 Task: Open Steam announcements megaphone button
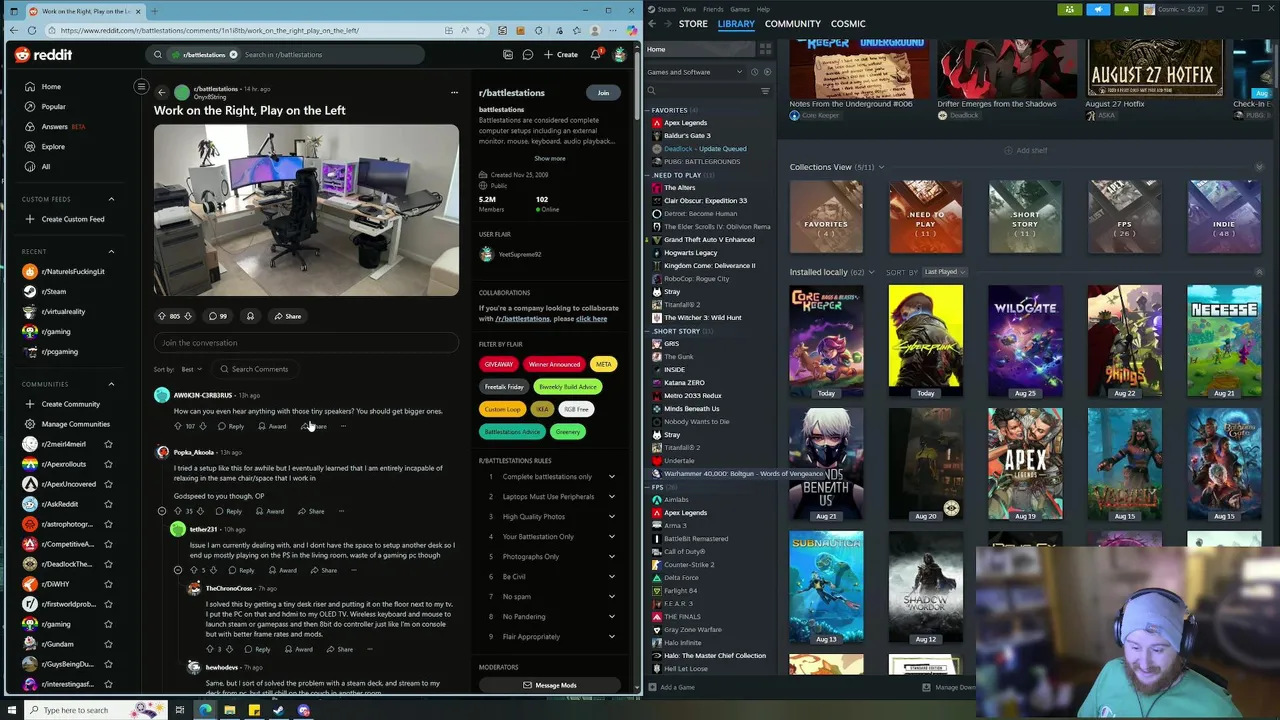point(1098,9)
